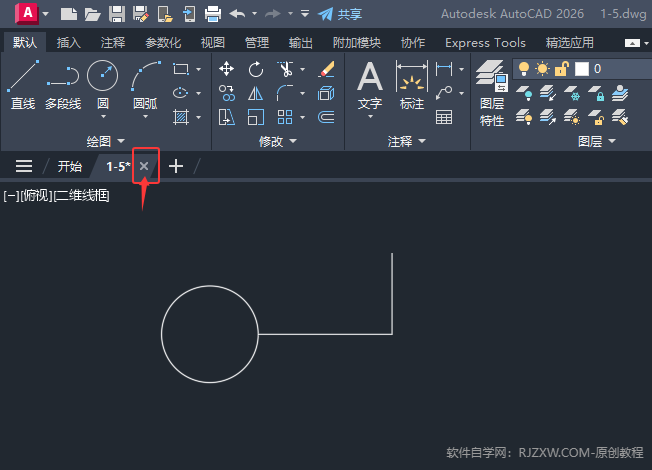Expand the Annotation (注释) panel

(x=407, y=141)
